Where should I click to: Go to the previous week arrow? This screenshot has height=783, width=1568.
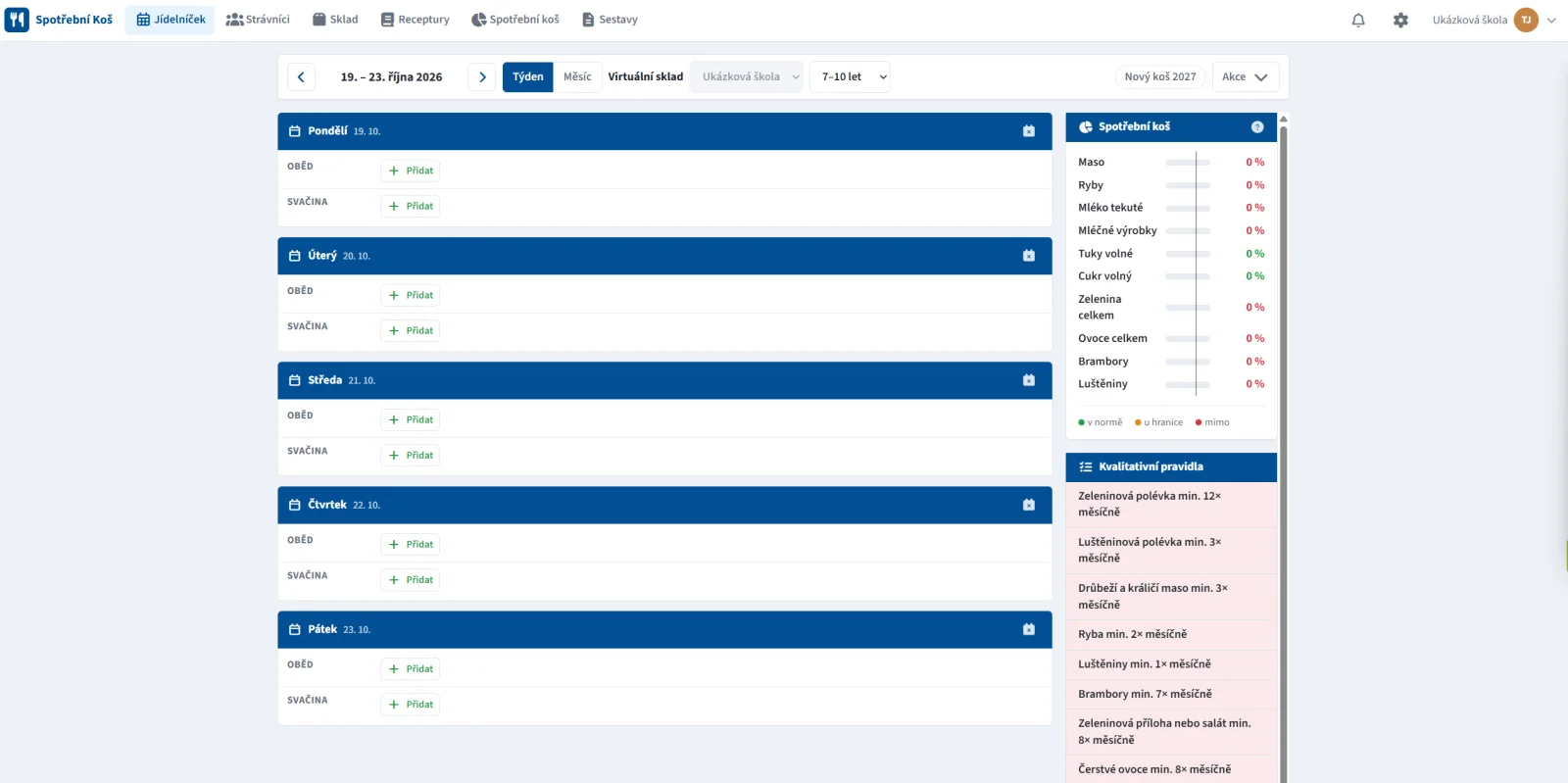click(301, 76)
